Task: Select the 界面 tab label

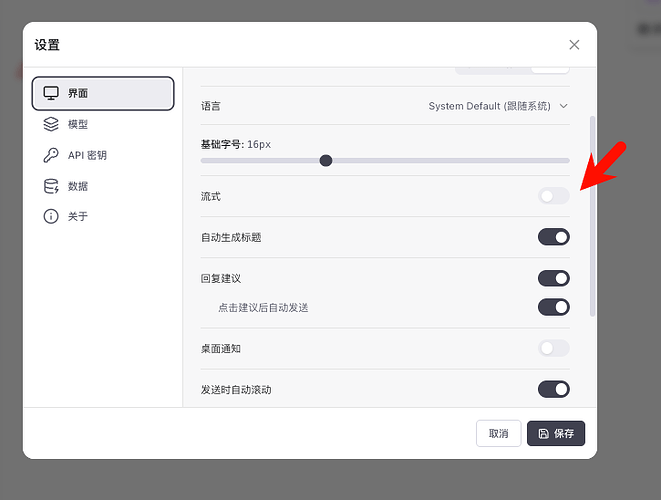Action: coord(78,93)
